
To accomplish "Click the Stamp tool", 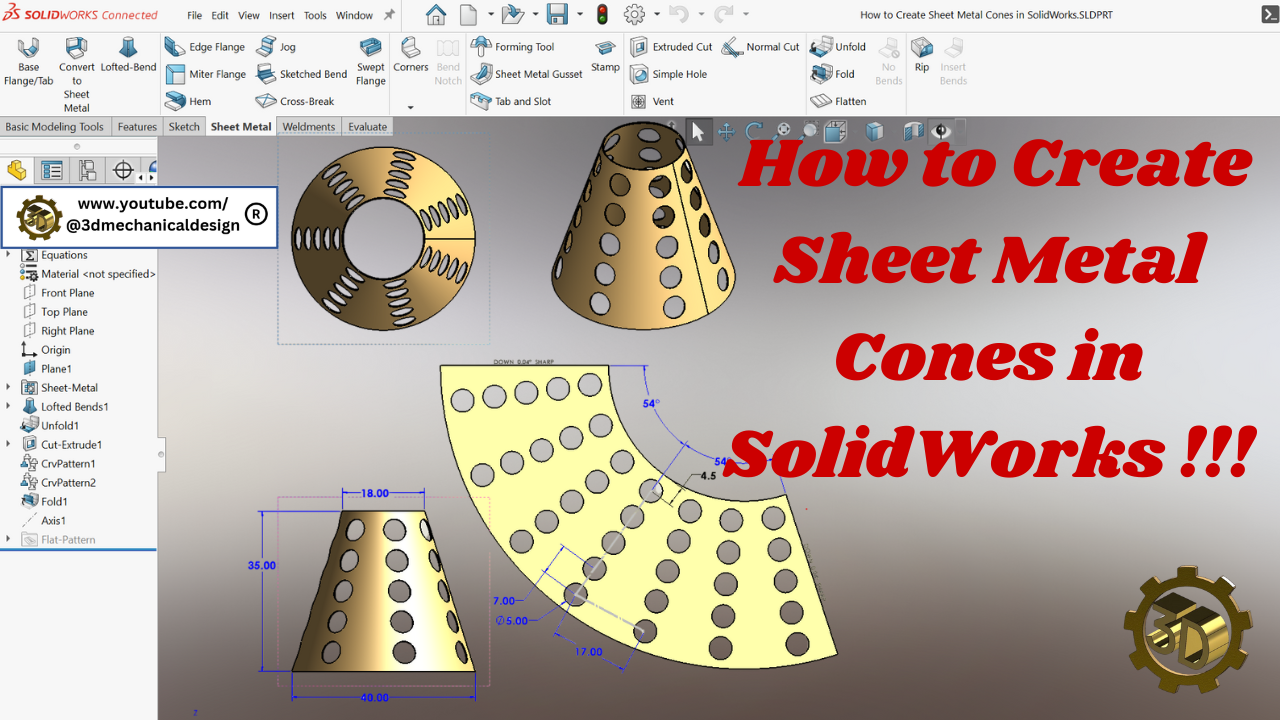I will (x=605, y=55).
